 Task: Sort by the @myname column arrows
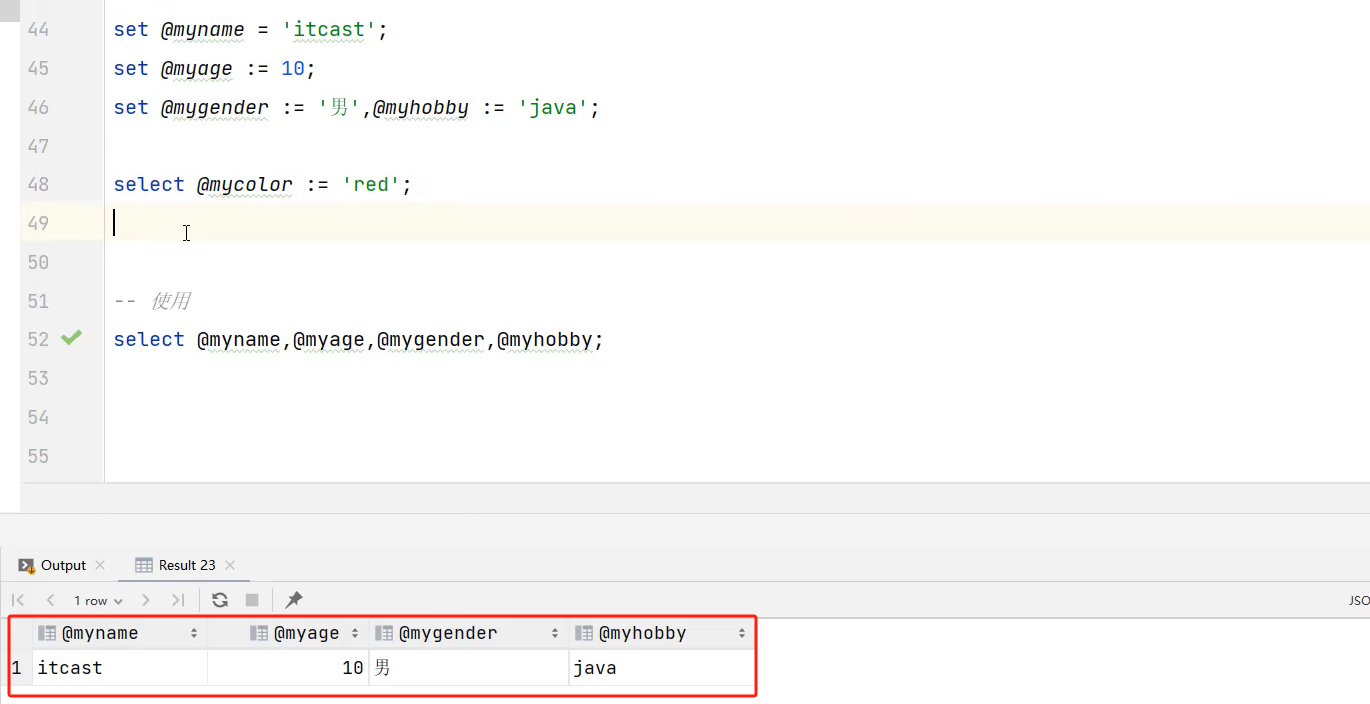click(x=194, y=633)
